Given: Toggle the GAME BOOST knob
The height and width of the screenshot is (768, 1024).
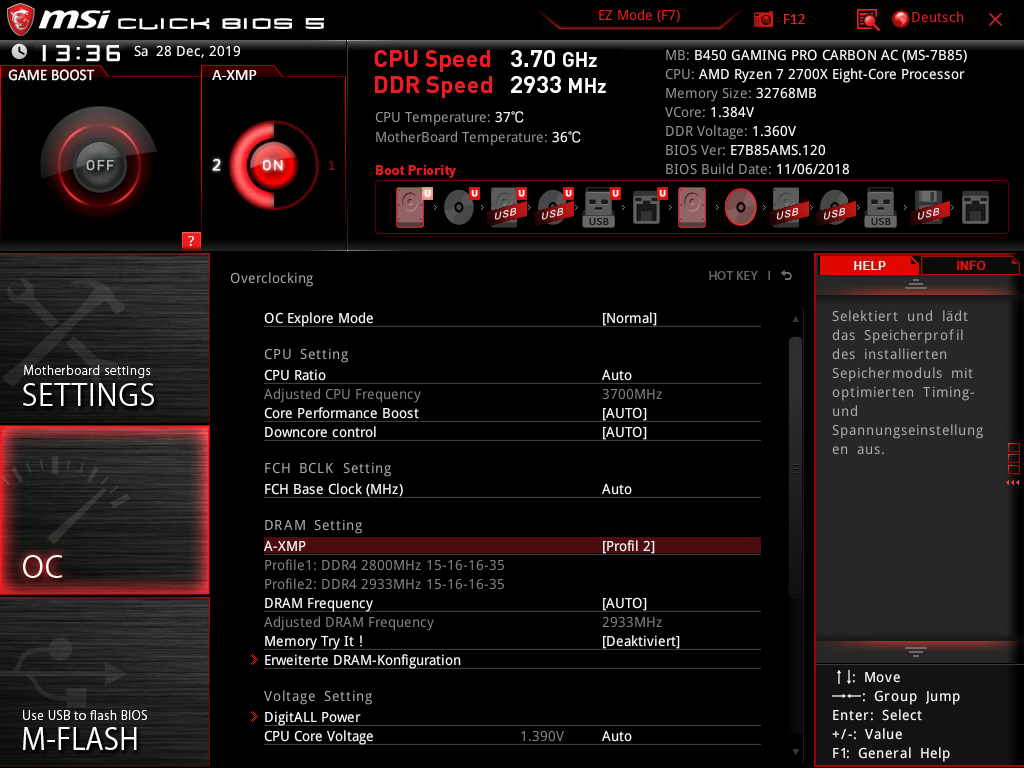Looking at the screenshot, I should (99, 165).
